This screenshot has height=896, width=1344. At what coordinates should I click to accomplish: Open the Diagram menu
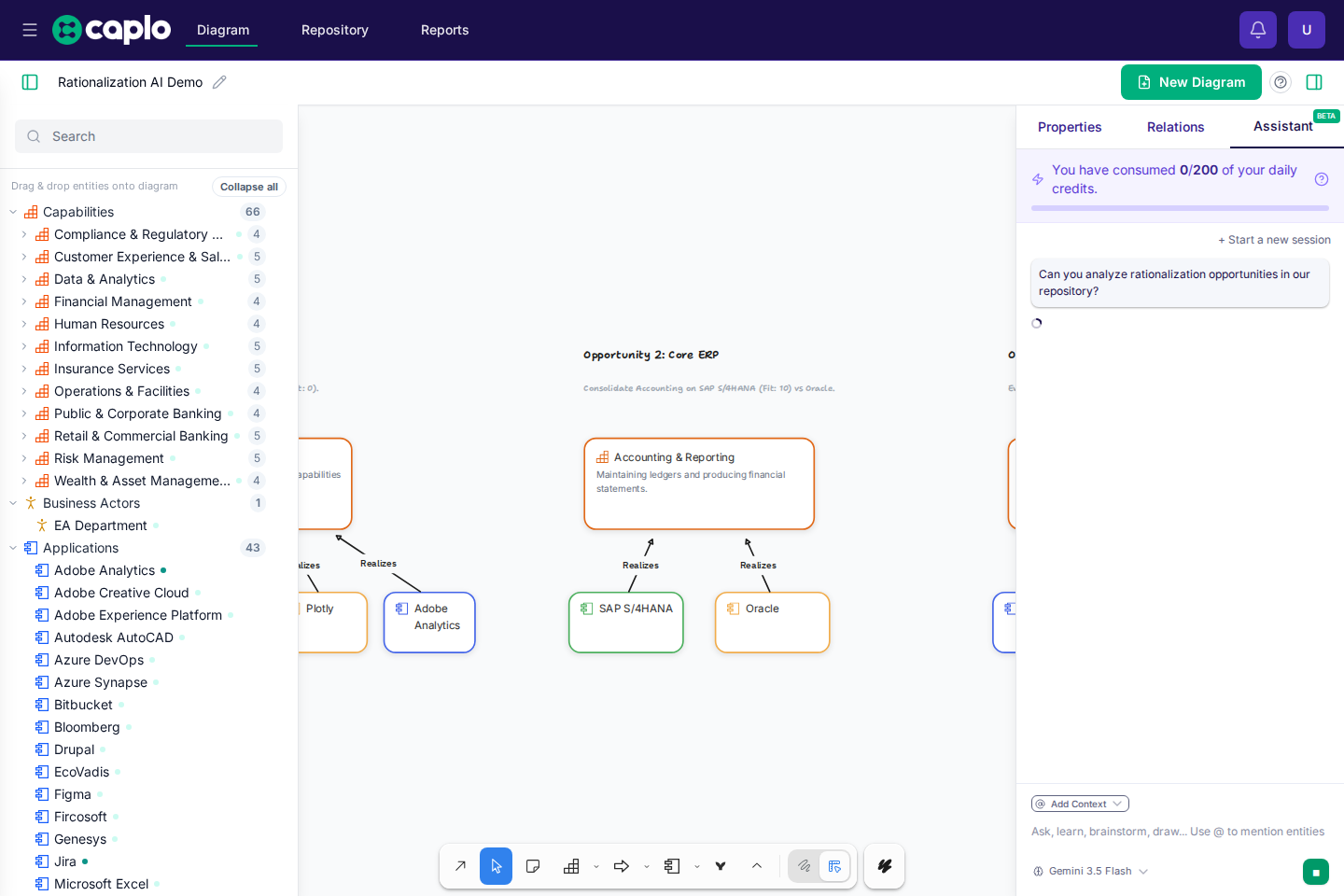(x=223, y=30)
